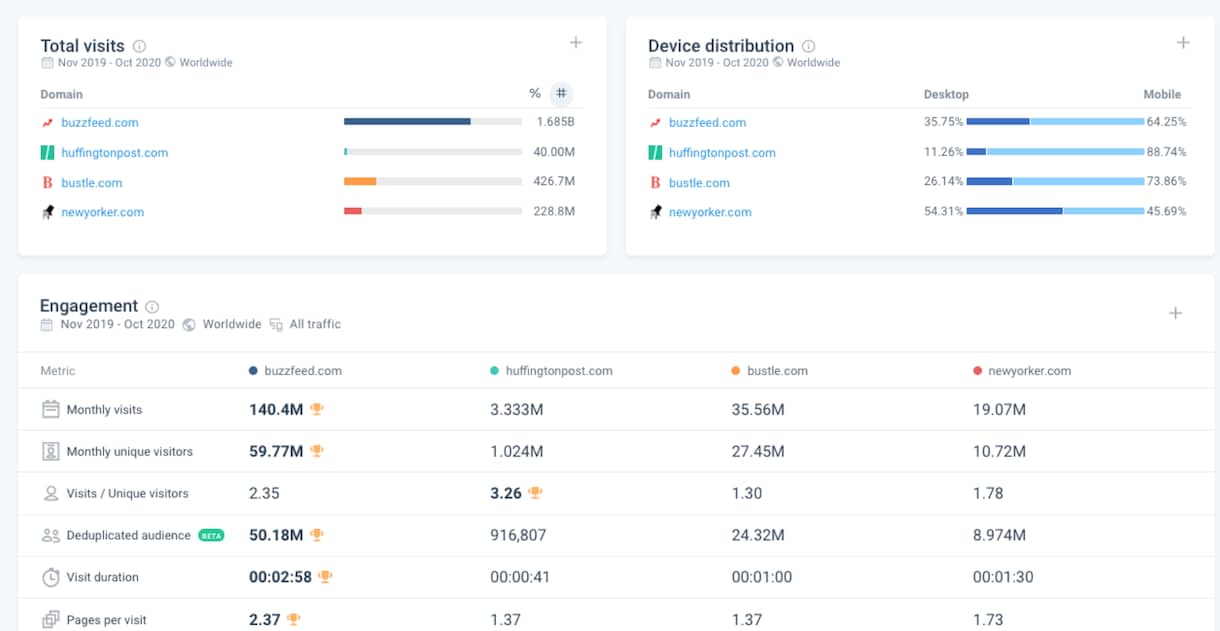
Task: Click the newyorker favicon in Device distribution
Action: [655, 212]
